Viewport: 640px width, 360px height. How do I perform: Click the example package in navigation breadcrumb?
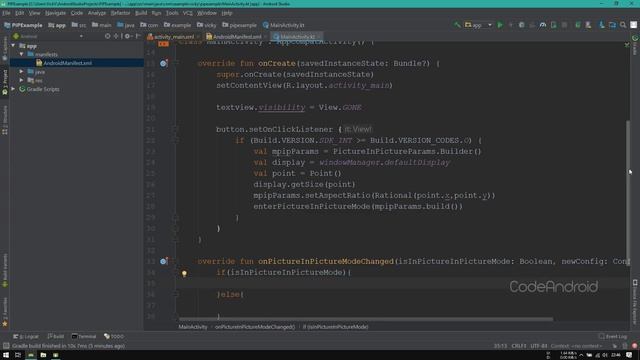(x=178, y=25)
